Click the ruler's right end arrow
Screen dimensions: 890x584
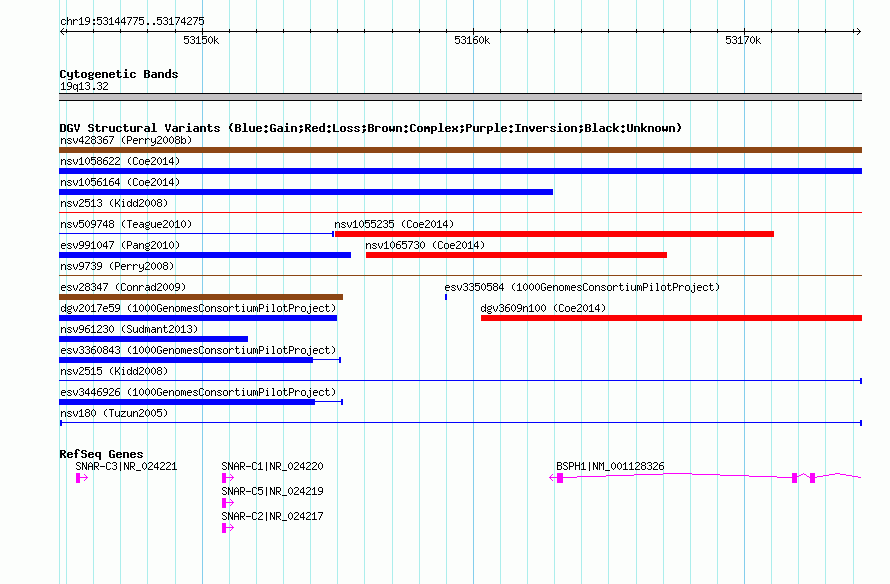(858, 32)
